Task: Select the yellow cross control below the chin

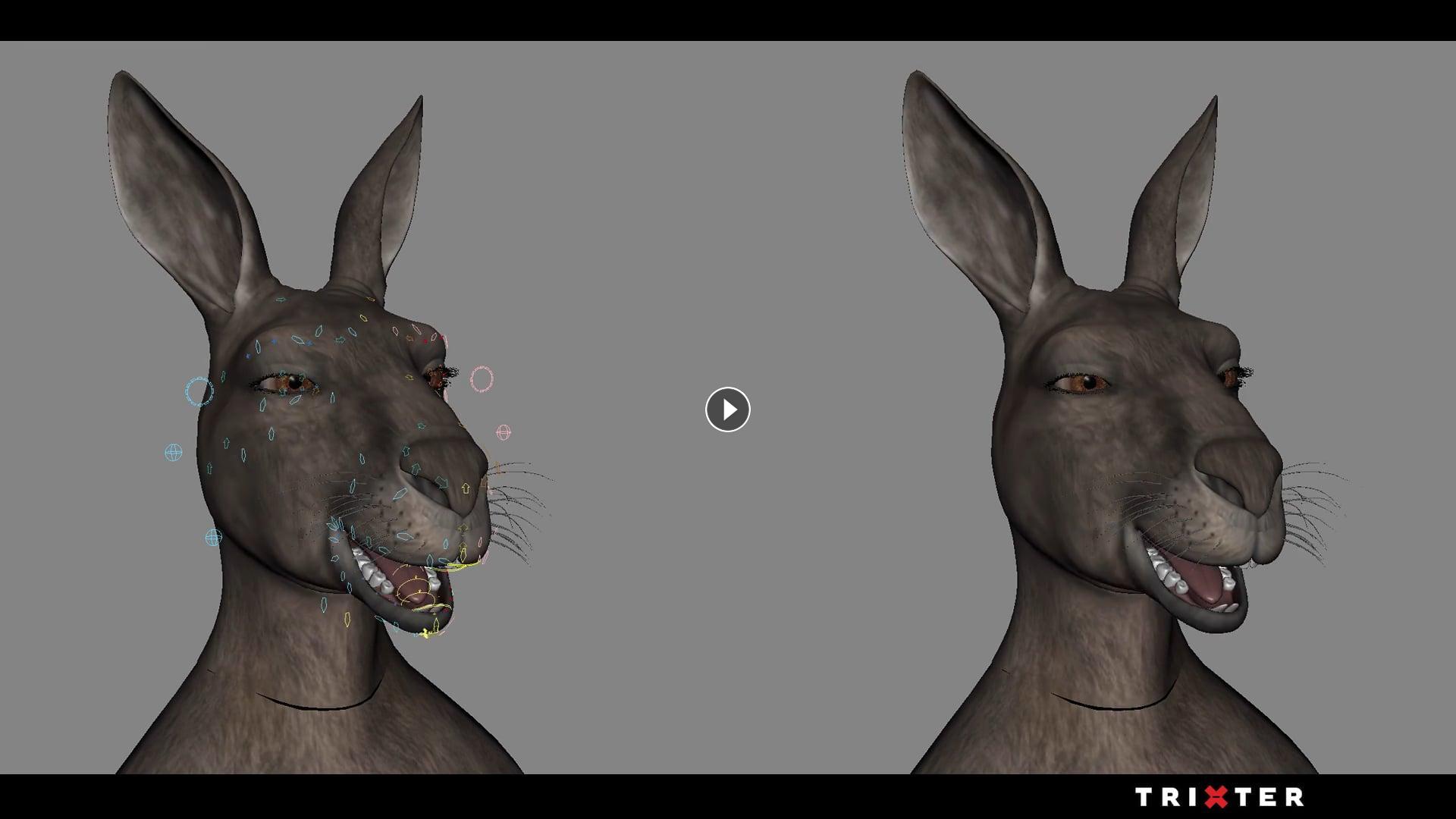Action: coord(425,632)
